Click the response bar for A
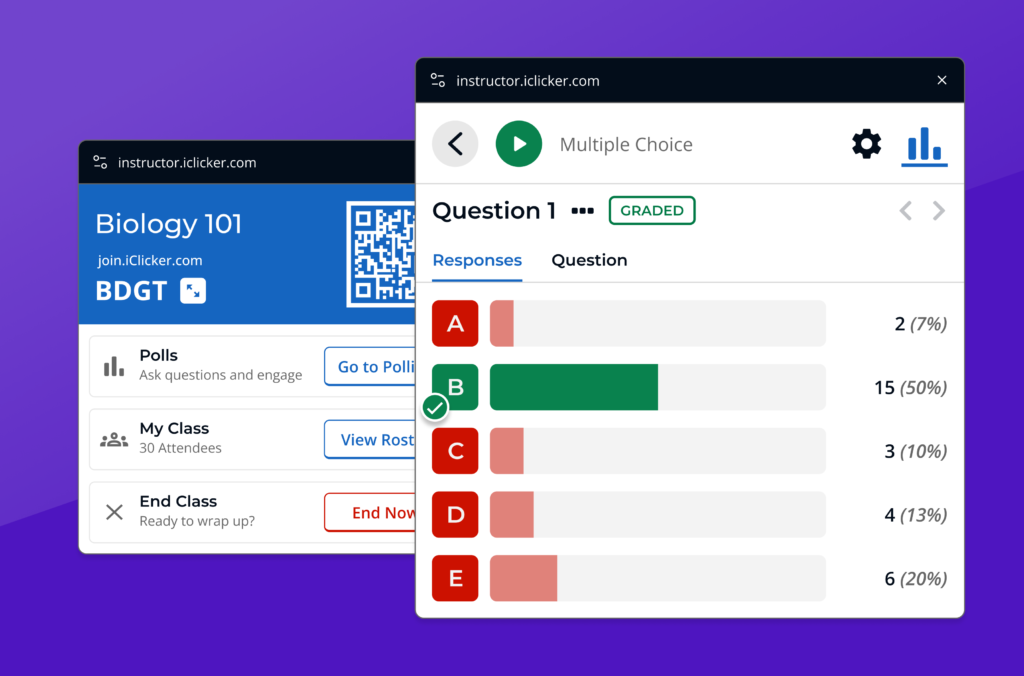Image resolution: width=1024 pixels, height=676 pixels. pyautogui.click(x=658, y=323)
